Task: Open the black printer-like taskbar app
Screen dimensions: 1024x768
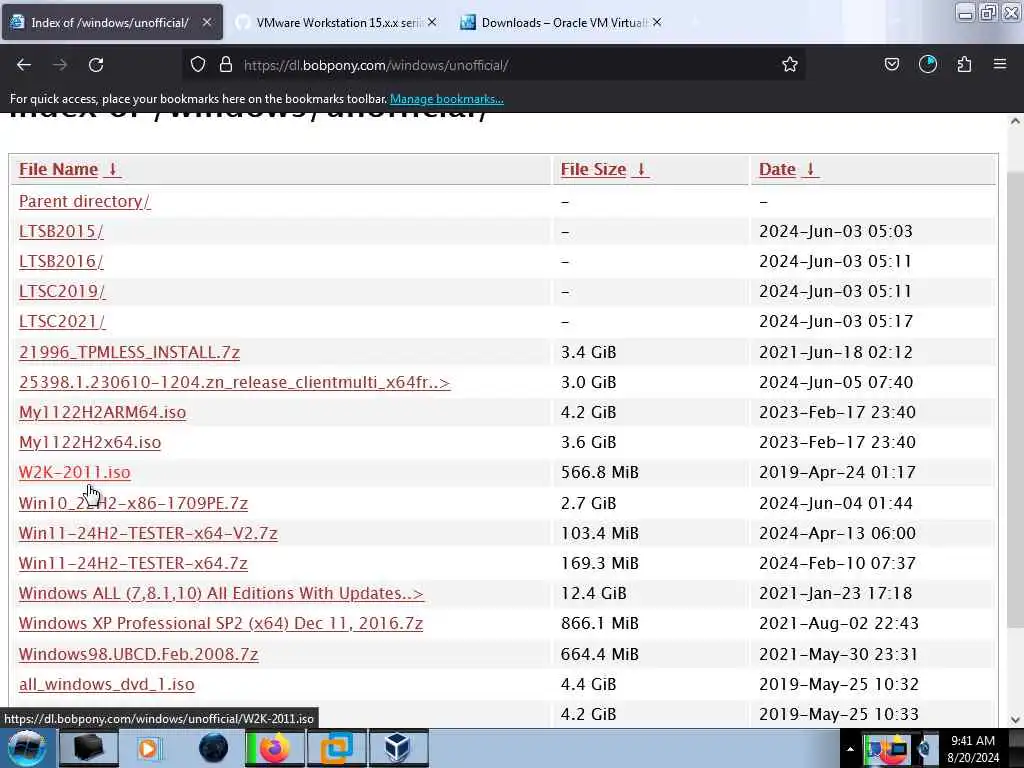Action: 88,748
